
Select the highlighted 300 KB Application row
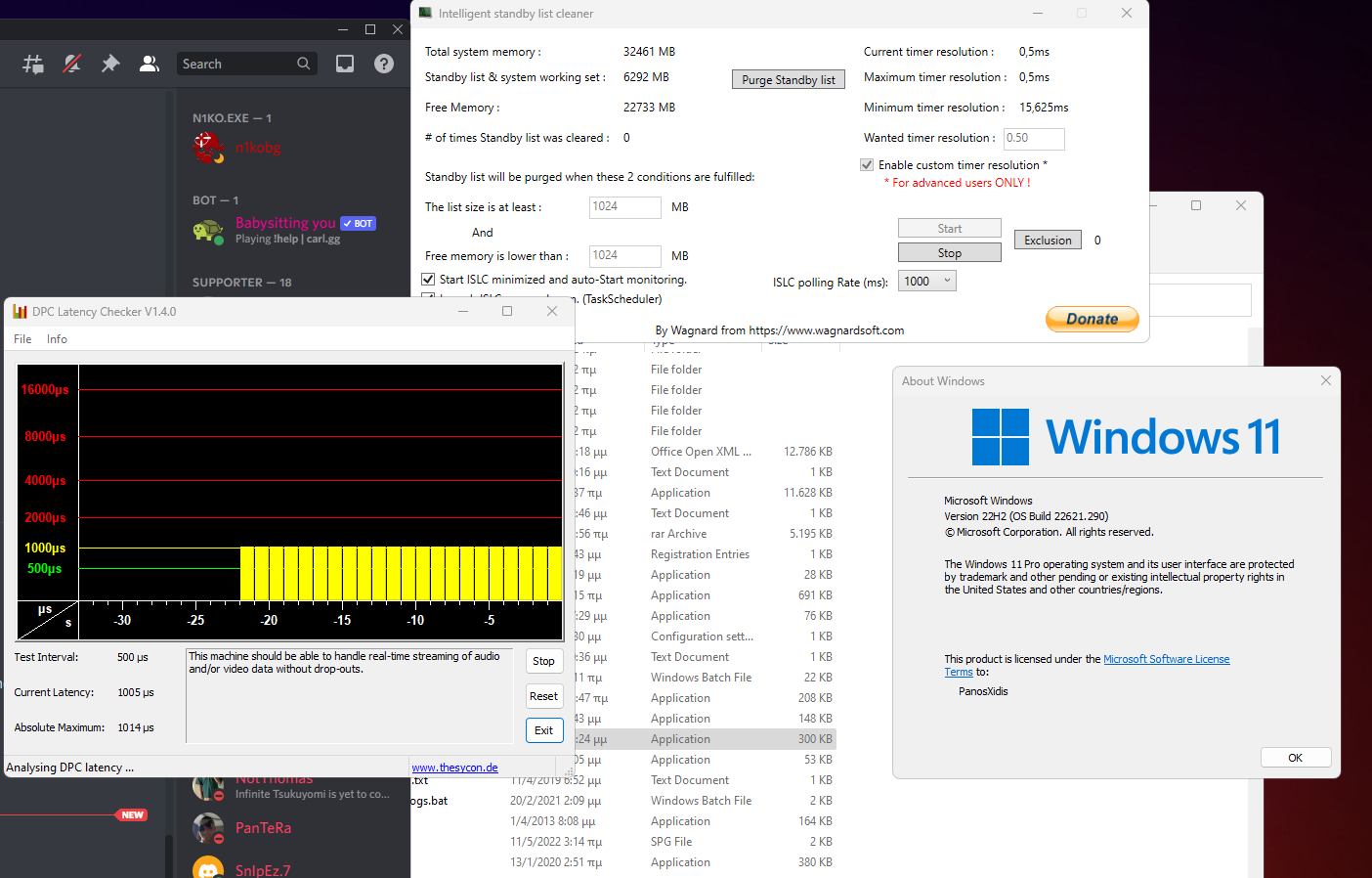click(706, 739)
